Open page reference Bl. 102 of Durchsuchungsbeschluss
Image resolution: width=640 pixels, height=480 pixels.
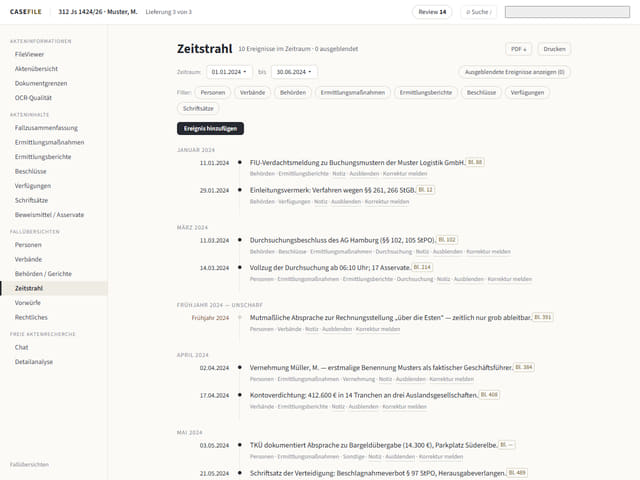pos(447,240)
